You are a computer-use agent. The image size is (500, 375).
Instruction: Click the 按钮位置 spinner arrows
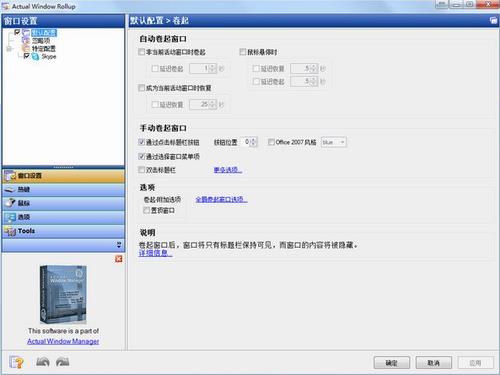253,142
